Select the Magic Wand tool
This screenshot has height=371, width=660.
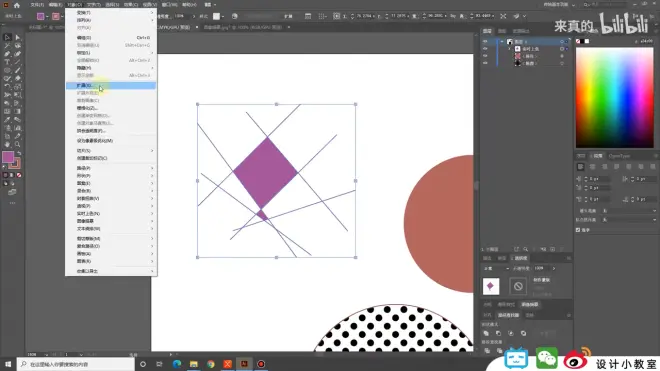point(7,45)
